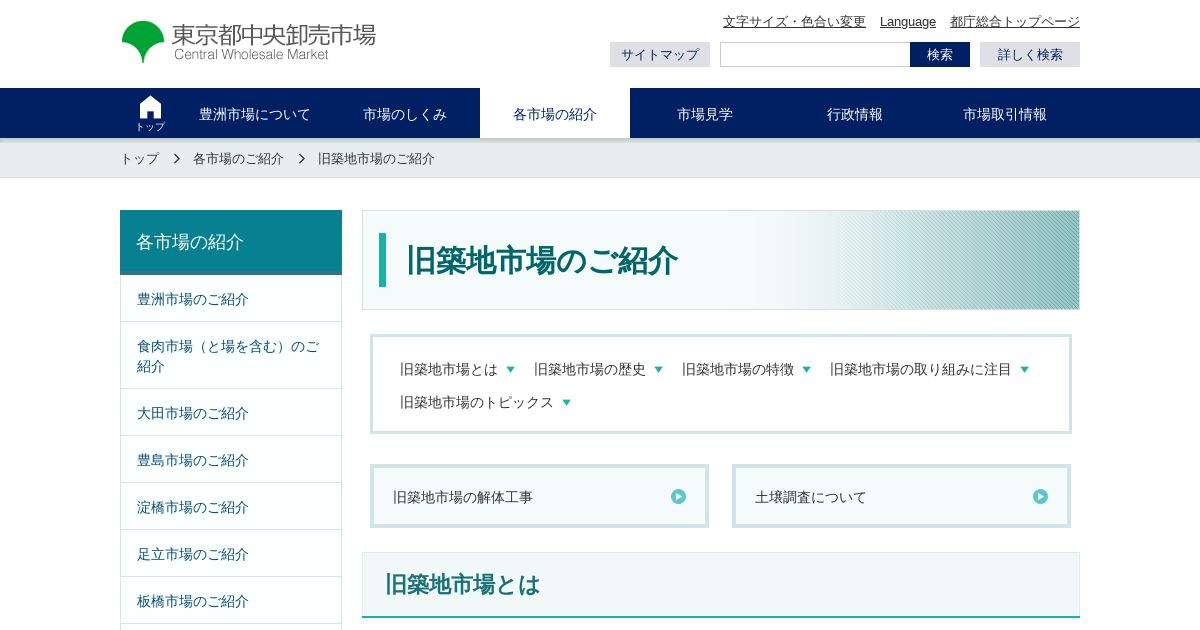Open 足立市場のご紹介 in sidebar
The width and height of the screenshot is (1200, 630).
(x=231, y=554)
